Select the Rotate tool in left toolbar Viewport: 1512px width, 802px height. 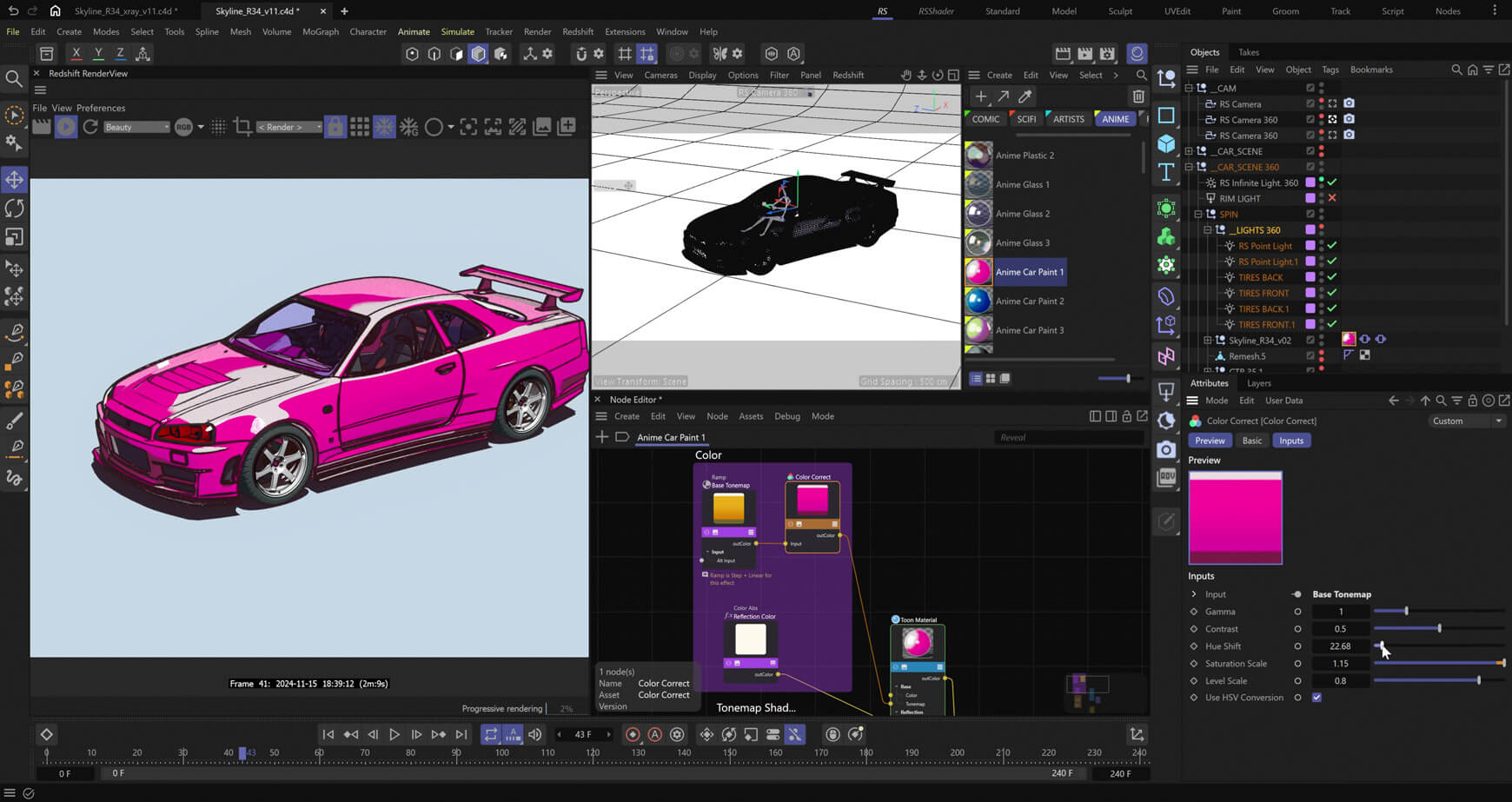[15, 209]
